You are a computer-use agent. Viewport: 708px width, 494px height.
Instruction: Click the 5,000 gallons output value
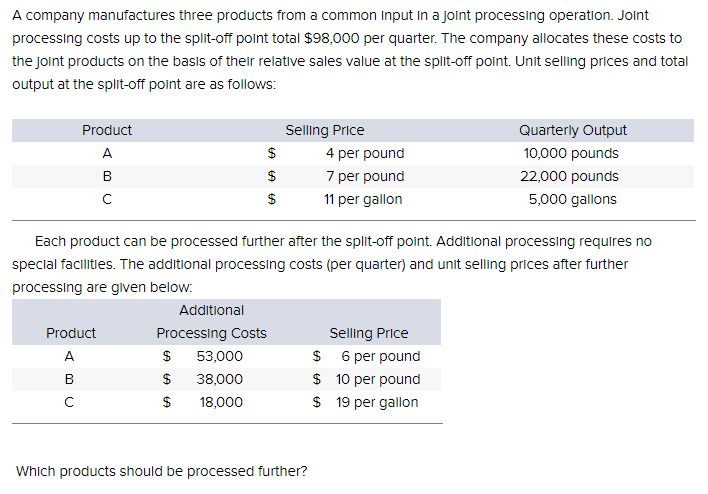[x=573, y=199]
